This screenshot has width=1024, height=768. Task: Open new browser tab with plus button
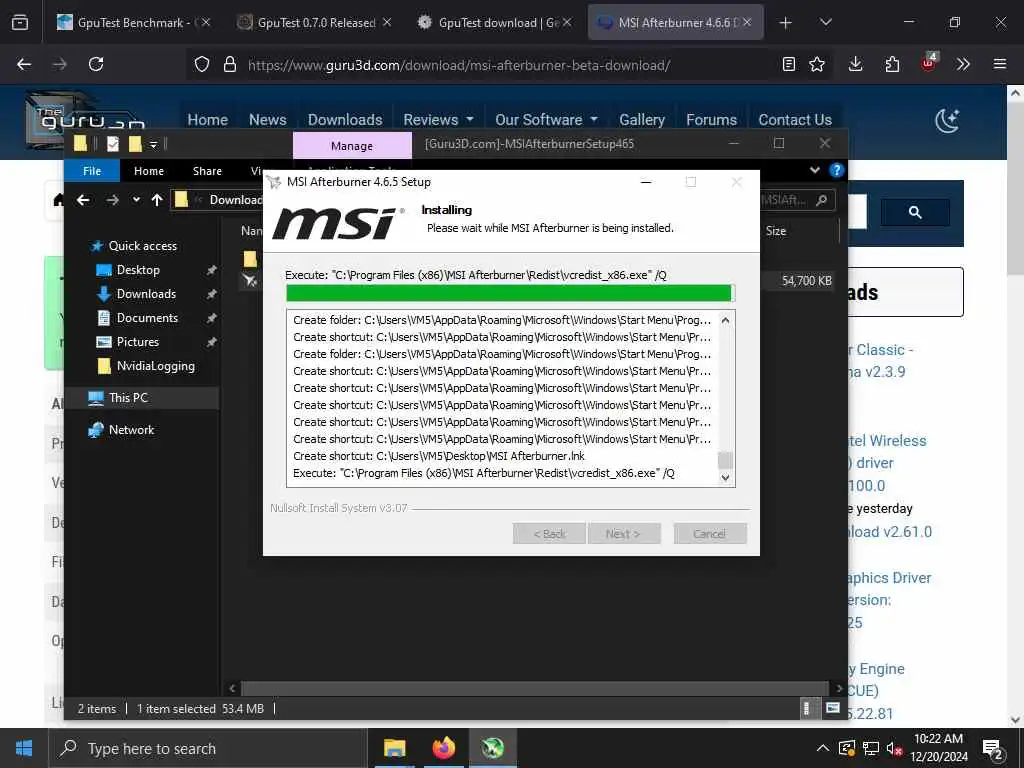[786, 23]
